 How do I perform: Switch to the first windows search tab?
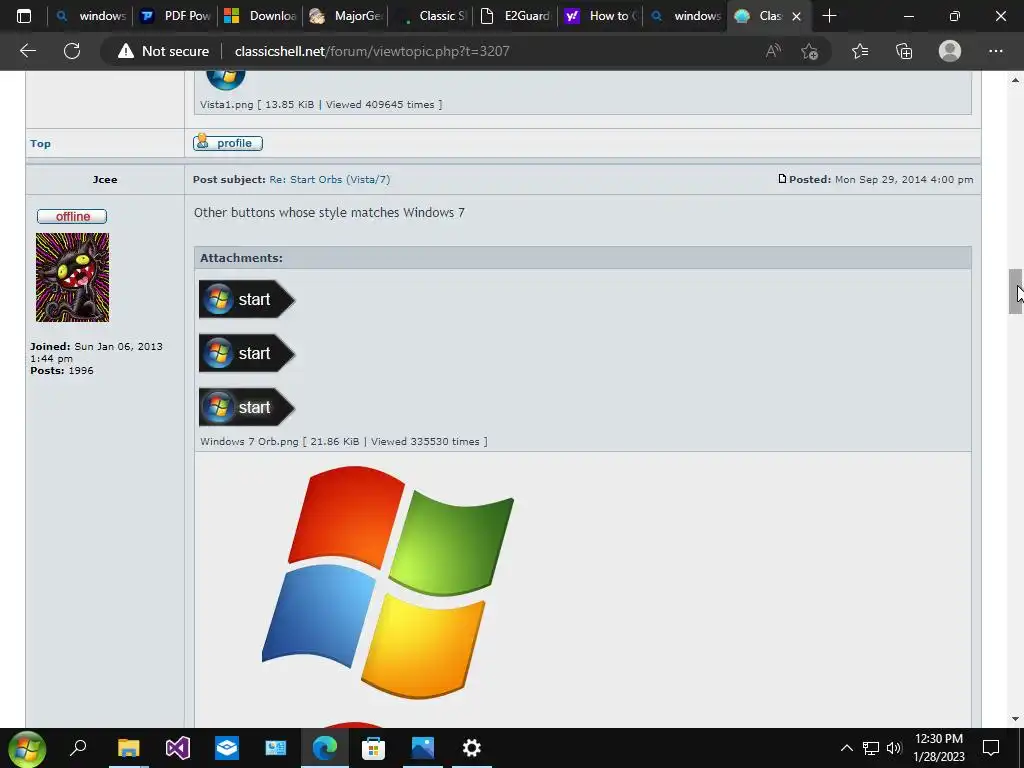pos(91,16)
